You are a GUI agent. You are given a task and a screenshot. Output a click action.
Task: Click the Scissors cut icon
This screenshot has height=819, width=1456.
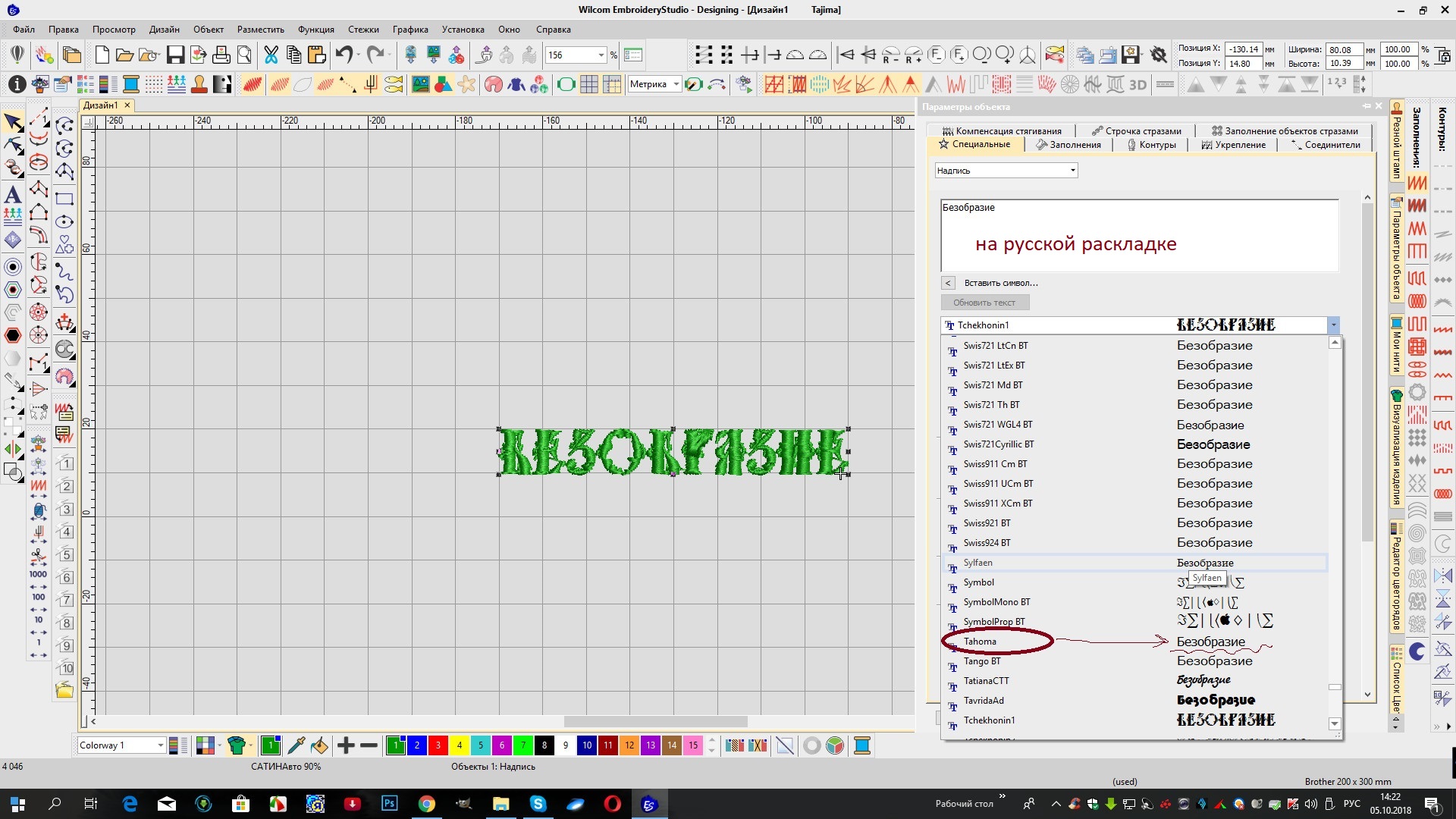coord(271,55)
